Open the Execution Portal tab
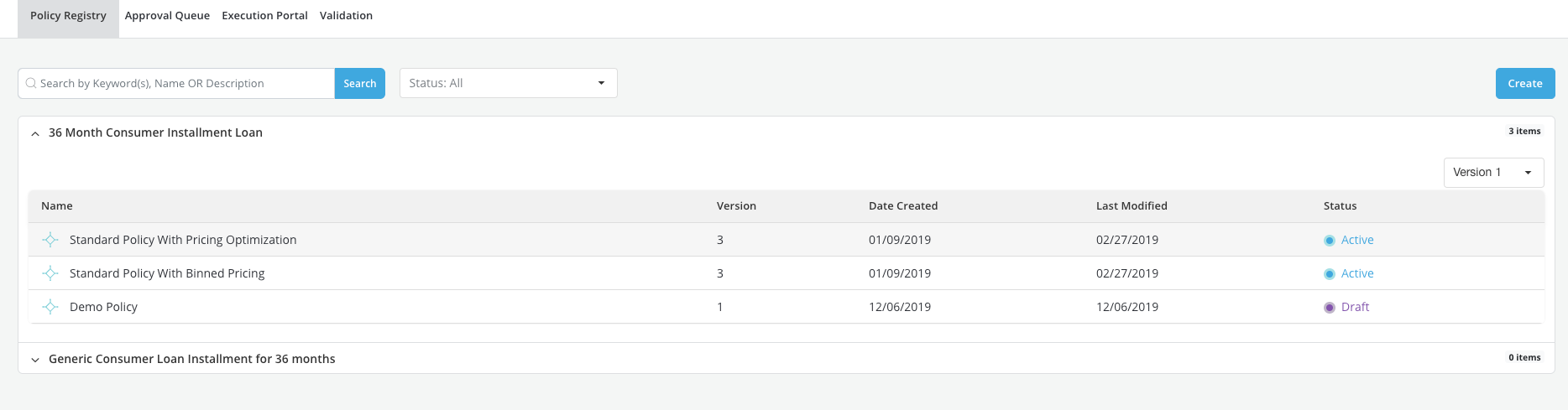The height and width of the screenshot is (410, 1568). [x=264, y=16]
